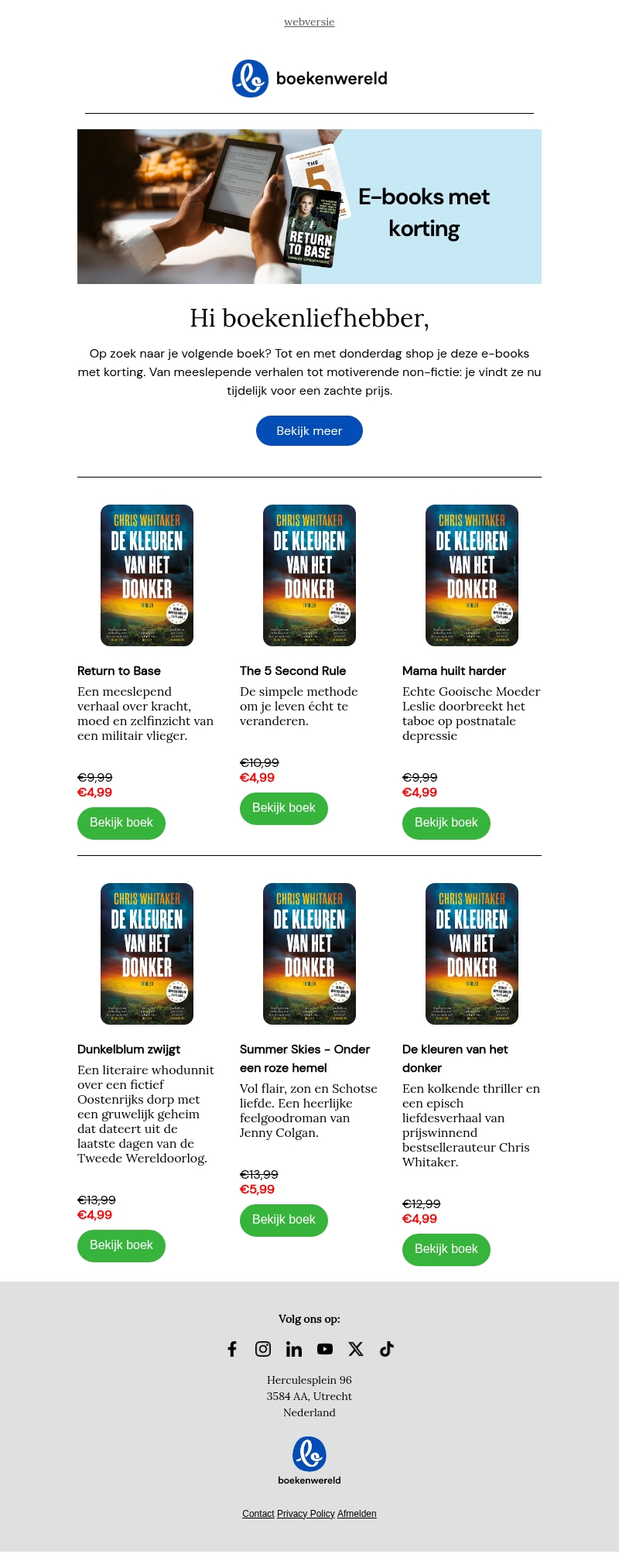This screenshot has width=619, height=1568.
Task: Open the Facebook social icon
Action: click(x=232, y=1349)
